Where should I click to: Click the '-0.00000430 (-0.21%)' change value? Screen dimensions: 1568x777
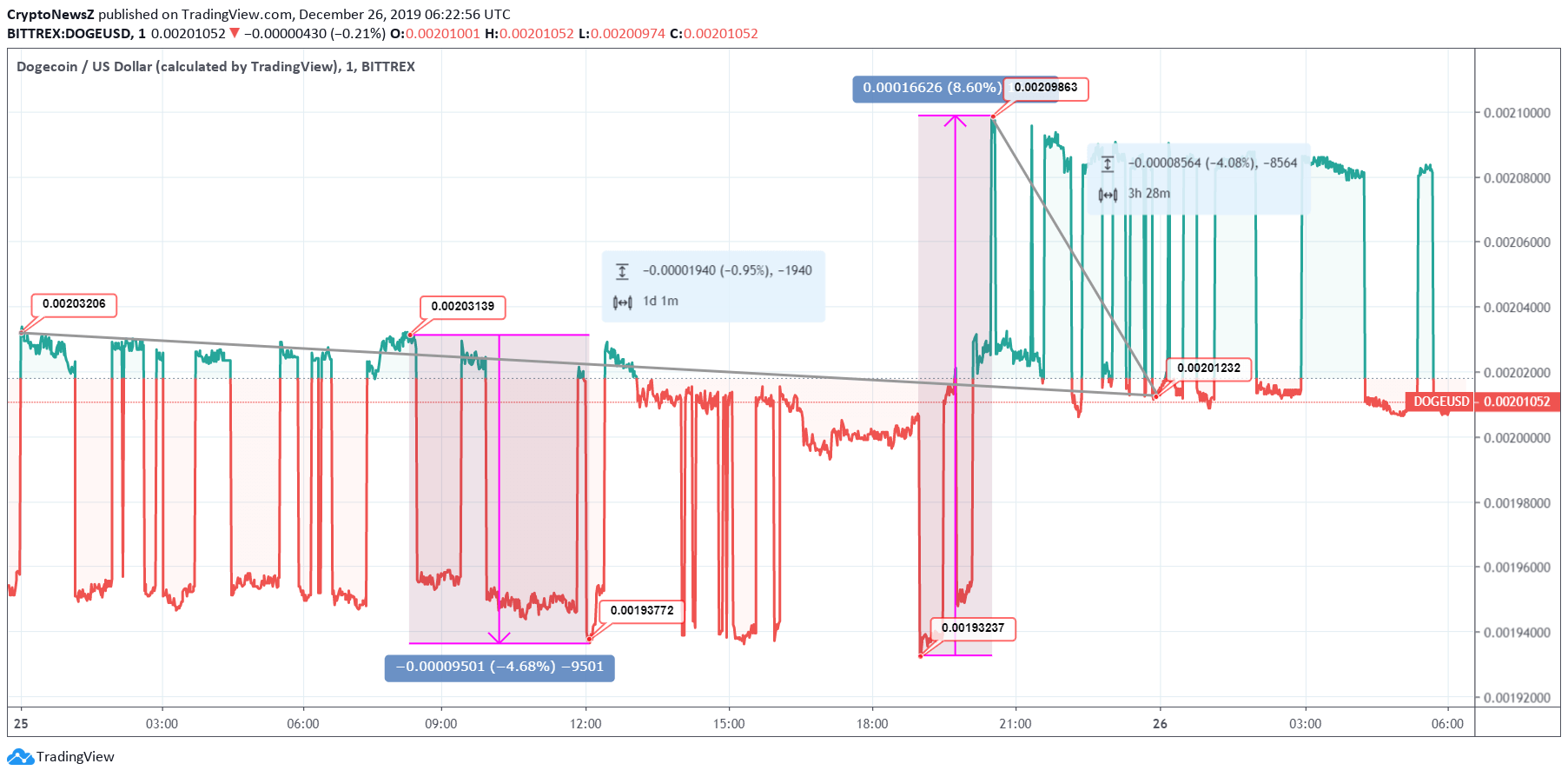tap(314, 34)
